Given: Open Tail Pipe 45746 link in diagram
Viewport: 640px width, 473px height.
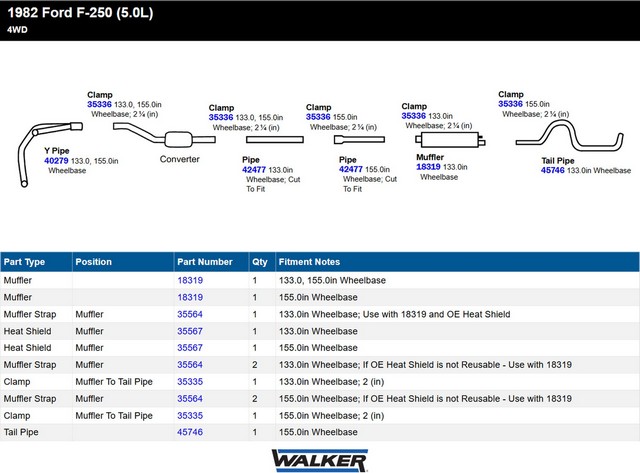Looking at the screenshot, I should (553, 170).
